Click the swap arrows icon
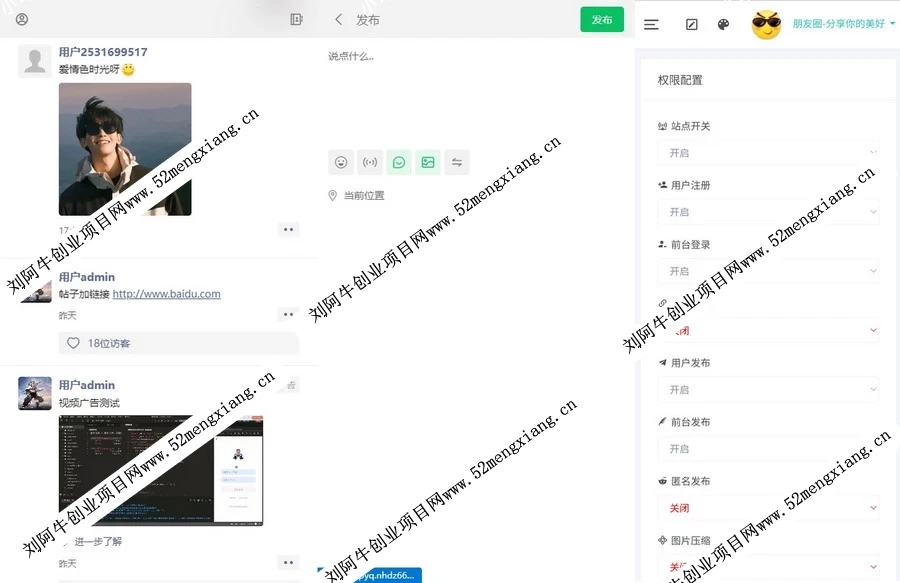 [457, 162]
